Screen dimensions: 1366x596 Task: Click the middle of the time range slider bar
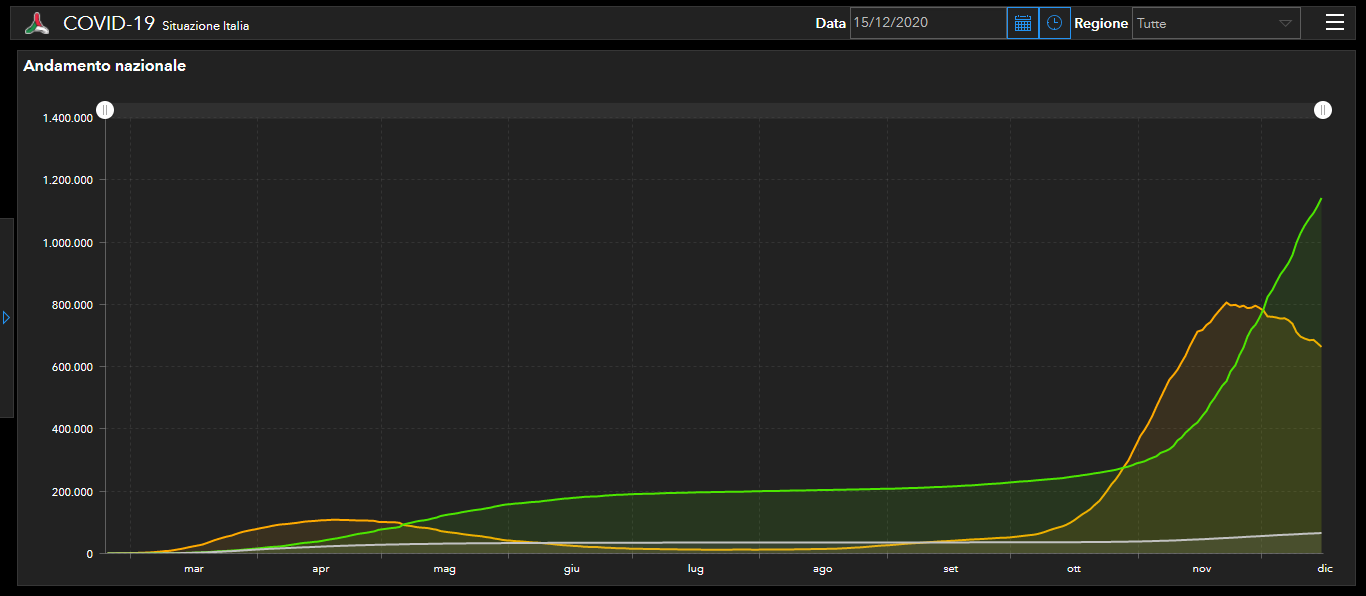tap(714, 110)
